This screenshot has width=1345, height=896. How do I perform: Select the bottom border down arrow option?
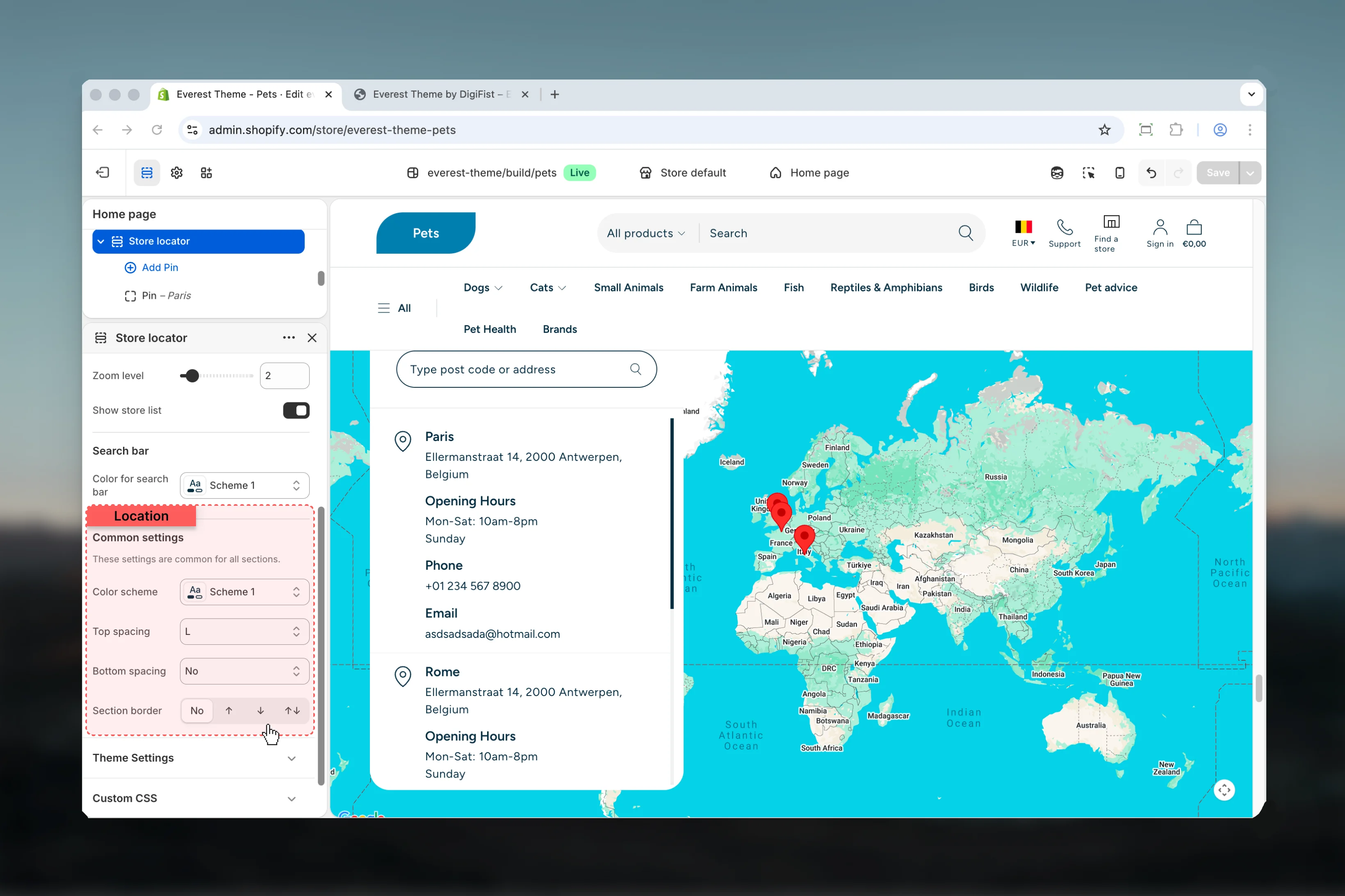click(x=261, y=710)
